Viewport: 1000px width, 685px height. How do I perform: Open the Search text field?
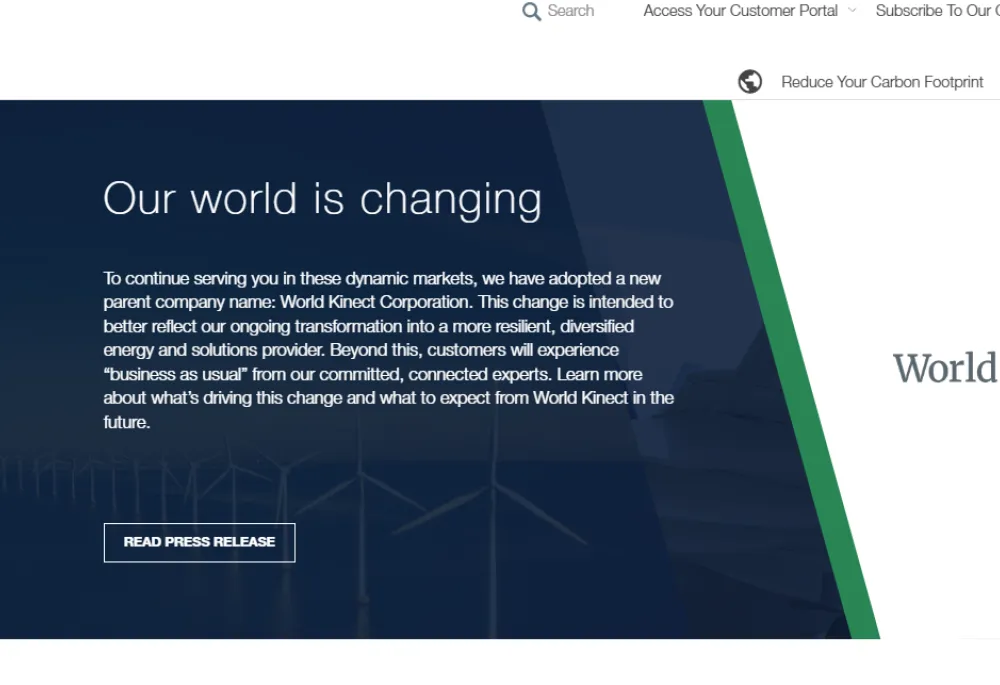[571, 11]
